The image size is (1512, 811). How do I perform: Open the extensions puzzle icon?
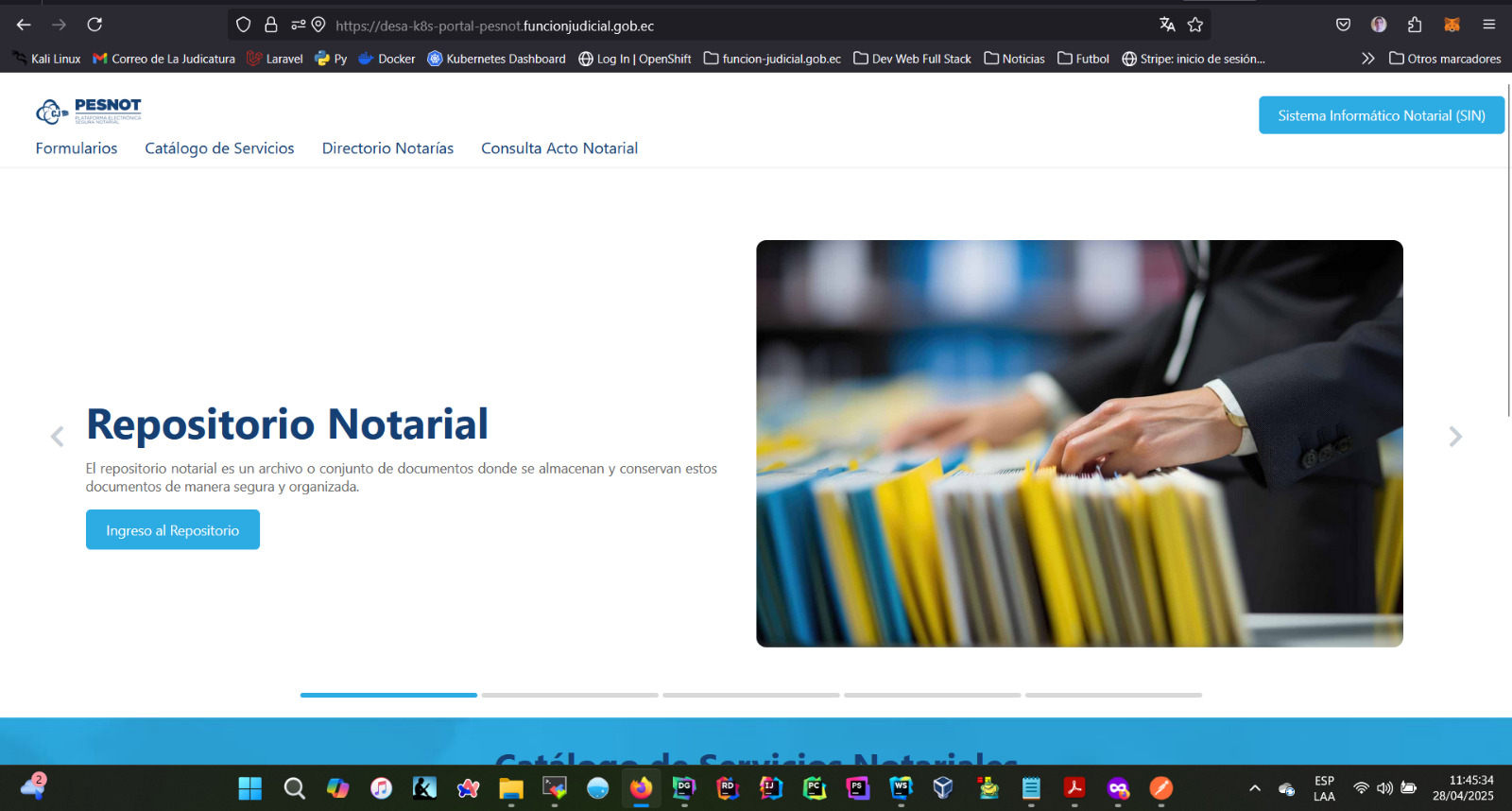1415,25
